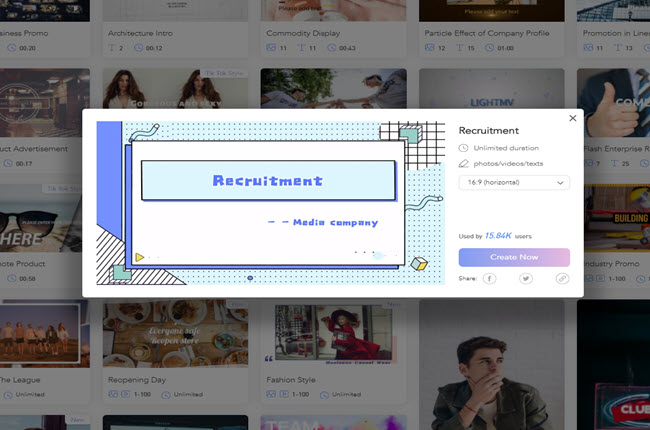Open the Tik Tok Style model thumbnail
This screenshot has height=430, width=650.
tap(175, 89)
